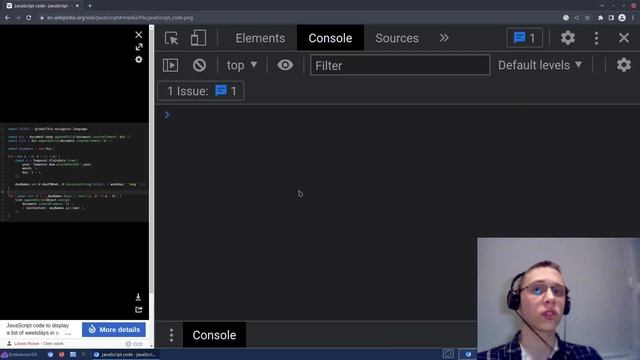Share this page from the address bar

point(577,18)
